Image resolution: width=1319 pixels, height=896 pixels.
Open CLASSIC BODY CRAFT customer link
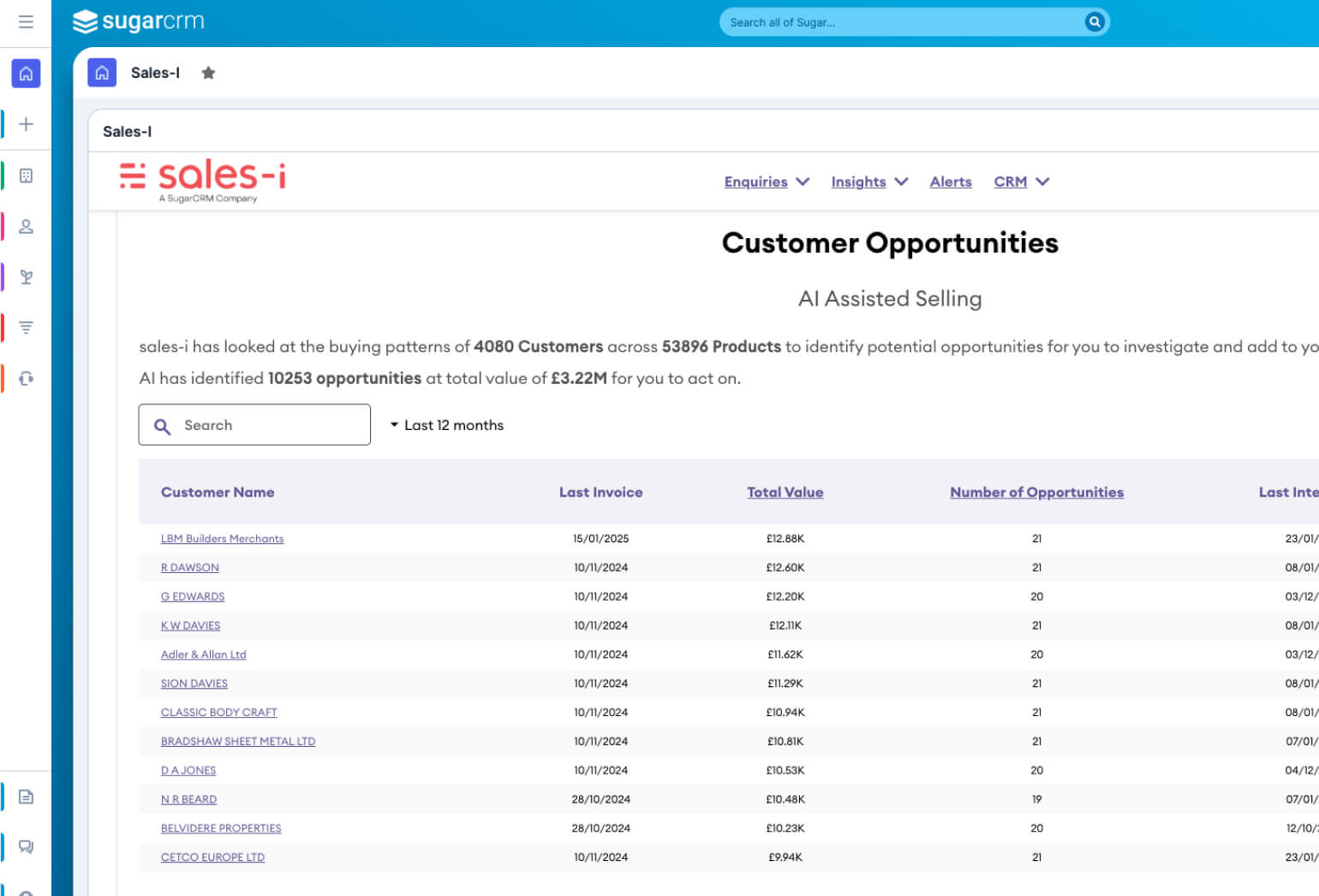point(218,713)
